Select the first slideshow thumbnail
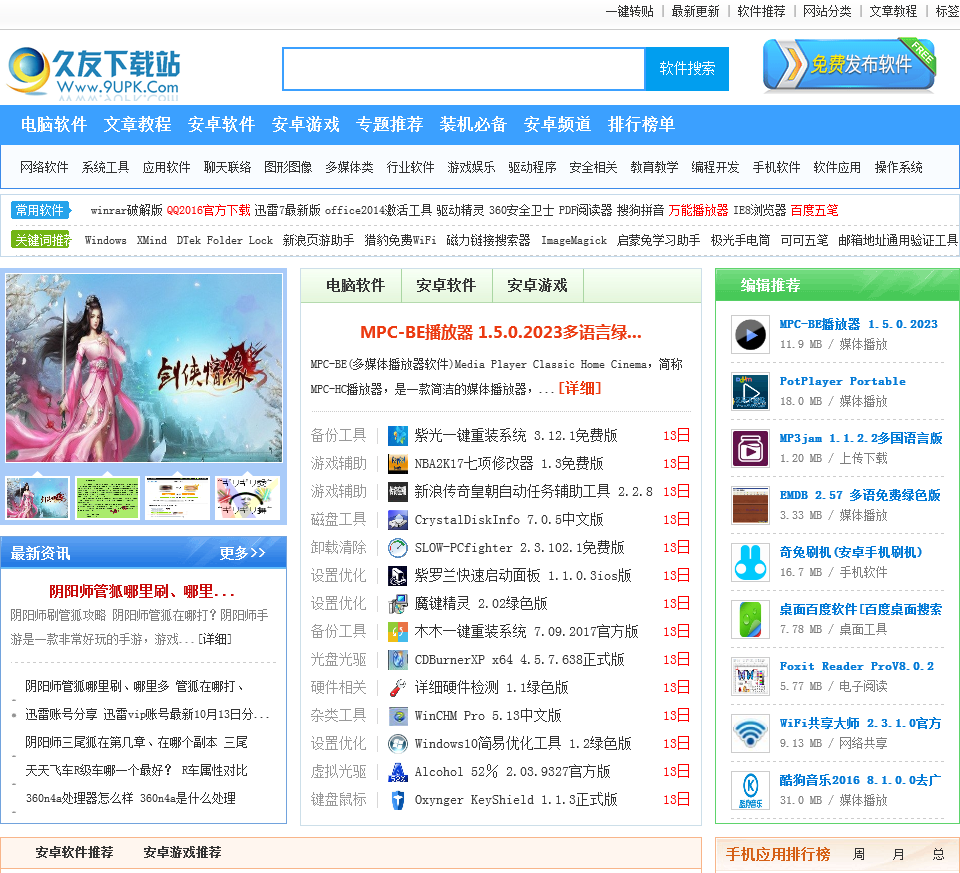 [x=37, y=498]
